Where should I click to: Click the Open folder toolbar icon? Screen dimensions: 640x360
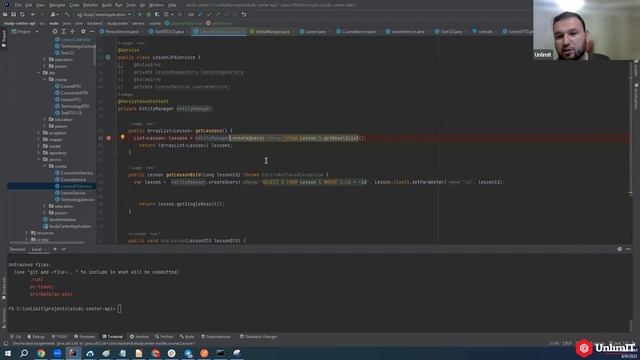[x=5, y=14]
